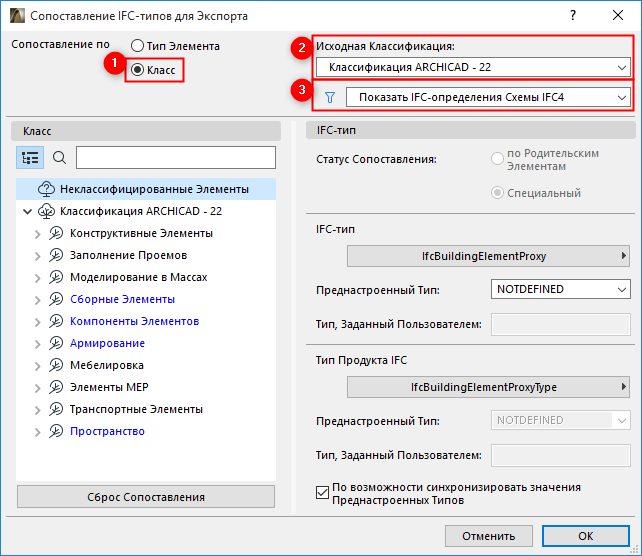Screen dimensions: 642x556
Task: Select the Класс radio button
Action: pos(137,70)
